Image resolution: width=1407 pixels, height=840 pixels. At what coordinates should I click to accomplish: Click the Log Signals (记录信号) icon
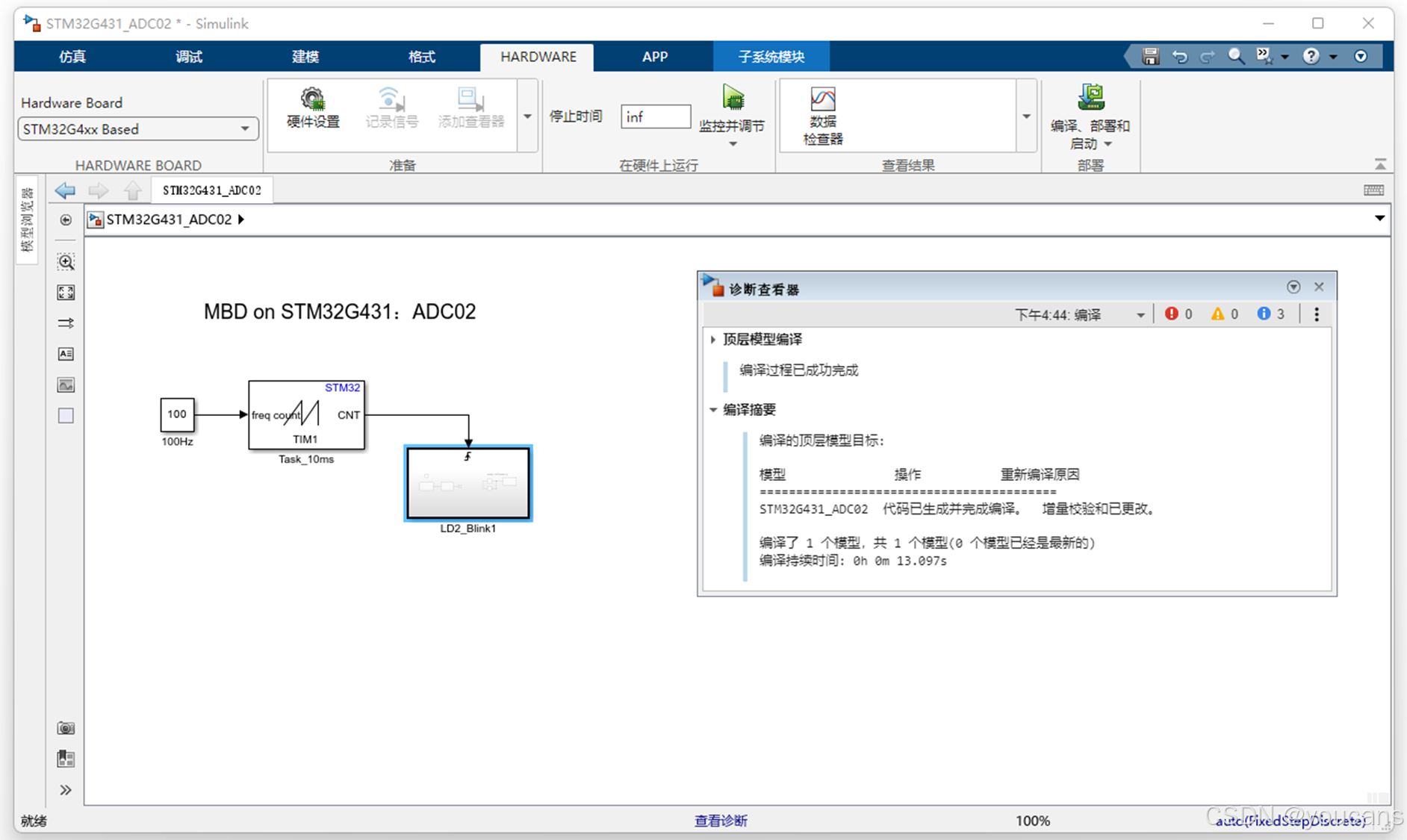[x=391, y=99]
